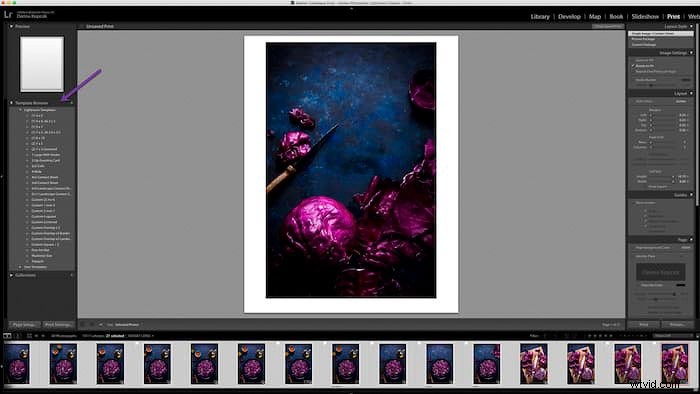Select the Picture Package layout style

pyautogui.click(x=643, y=39)
